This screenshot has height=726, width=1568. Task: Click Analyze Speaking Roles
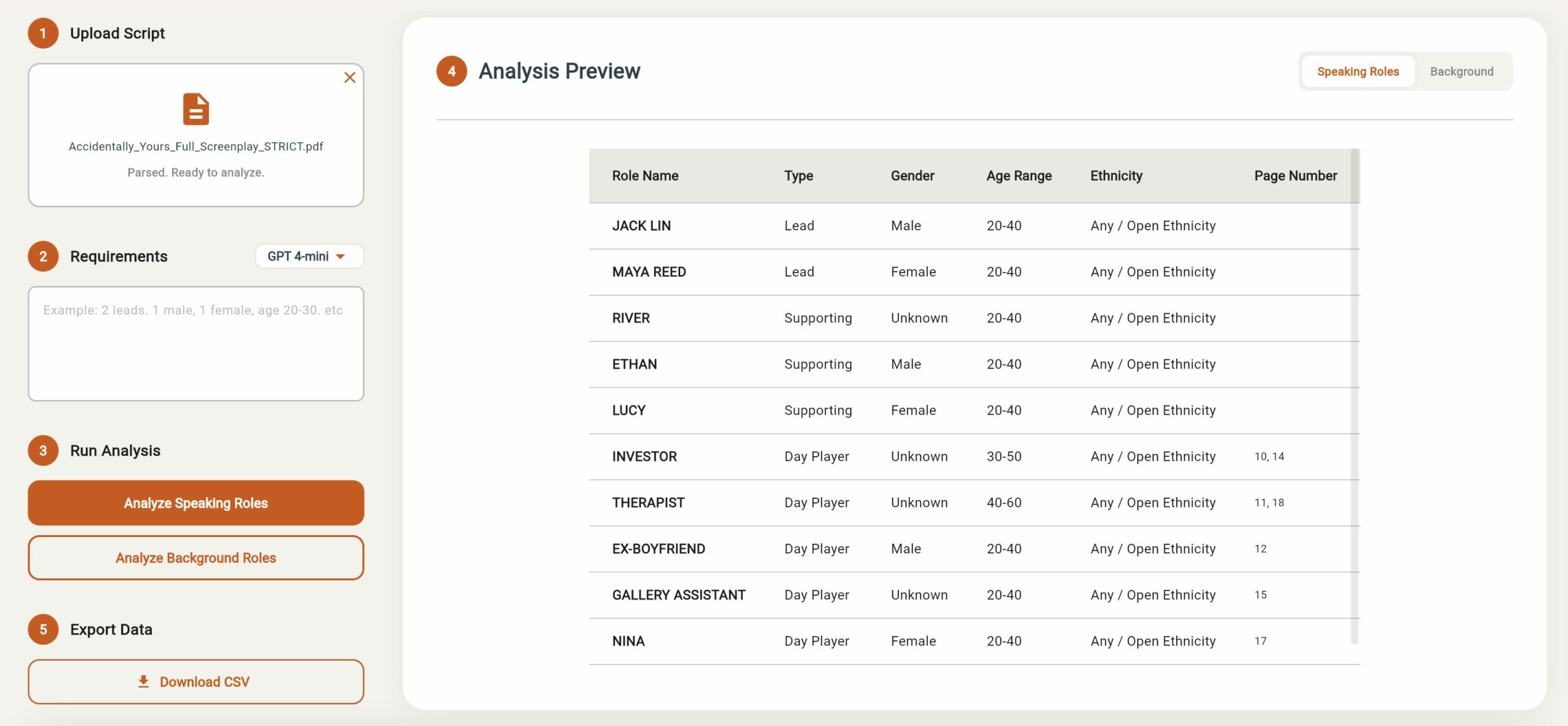click(x=195, y=503)
